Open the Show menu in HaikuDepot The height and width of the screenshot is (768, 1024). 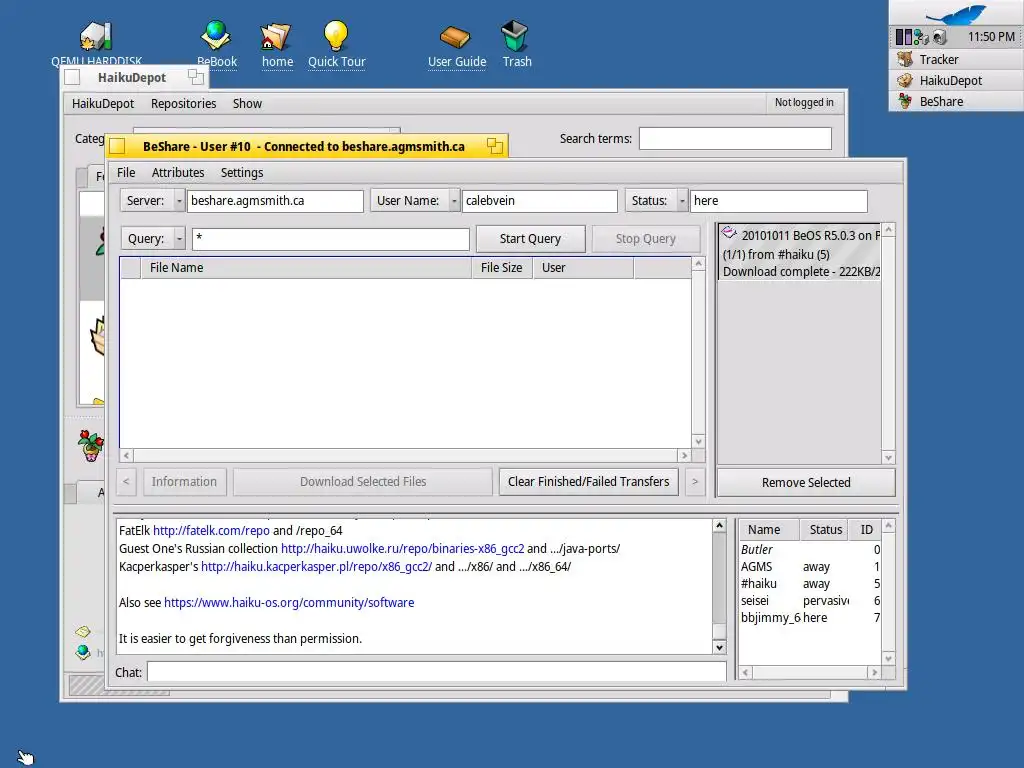pos(247,103)
